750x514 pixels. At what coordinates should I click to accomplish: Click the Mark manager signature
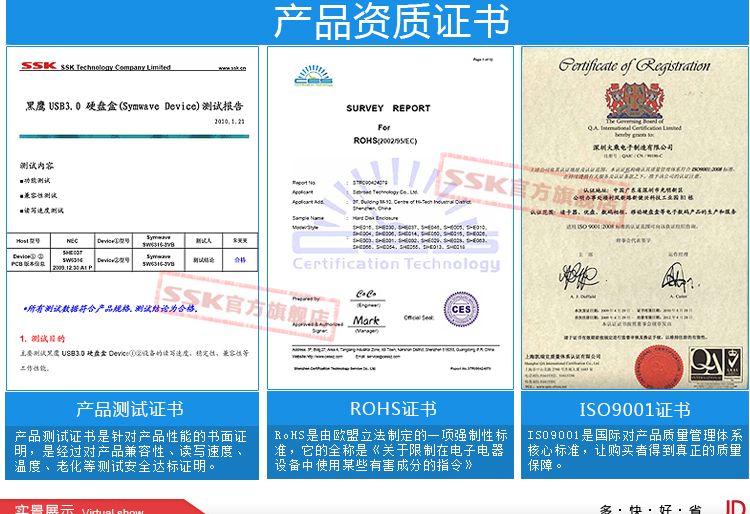(x=366, y=320)
